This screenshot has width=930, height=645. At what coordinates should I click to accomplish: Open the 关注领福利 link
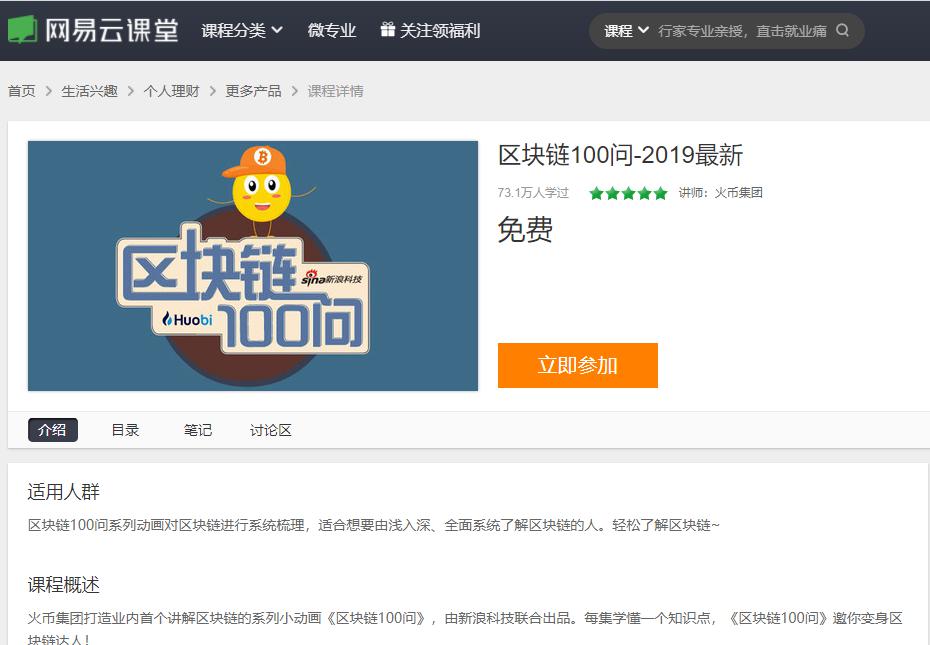[x=439, y=30]
